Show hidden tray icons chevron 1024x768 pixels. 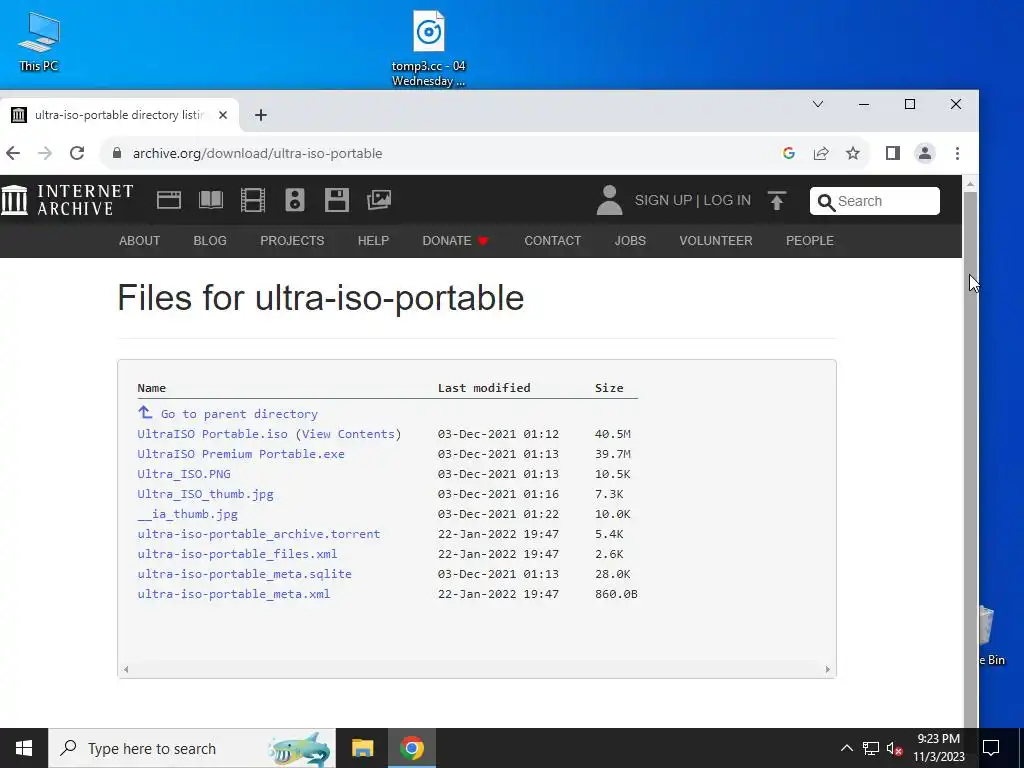[x=846, y=748]
